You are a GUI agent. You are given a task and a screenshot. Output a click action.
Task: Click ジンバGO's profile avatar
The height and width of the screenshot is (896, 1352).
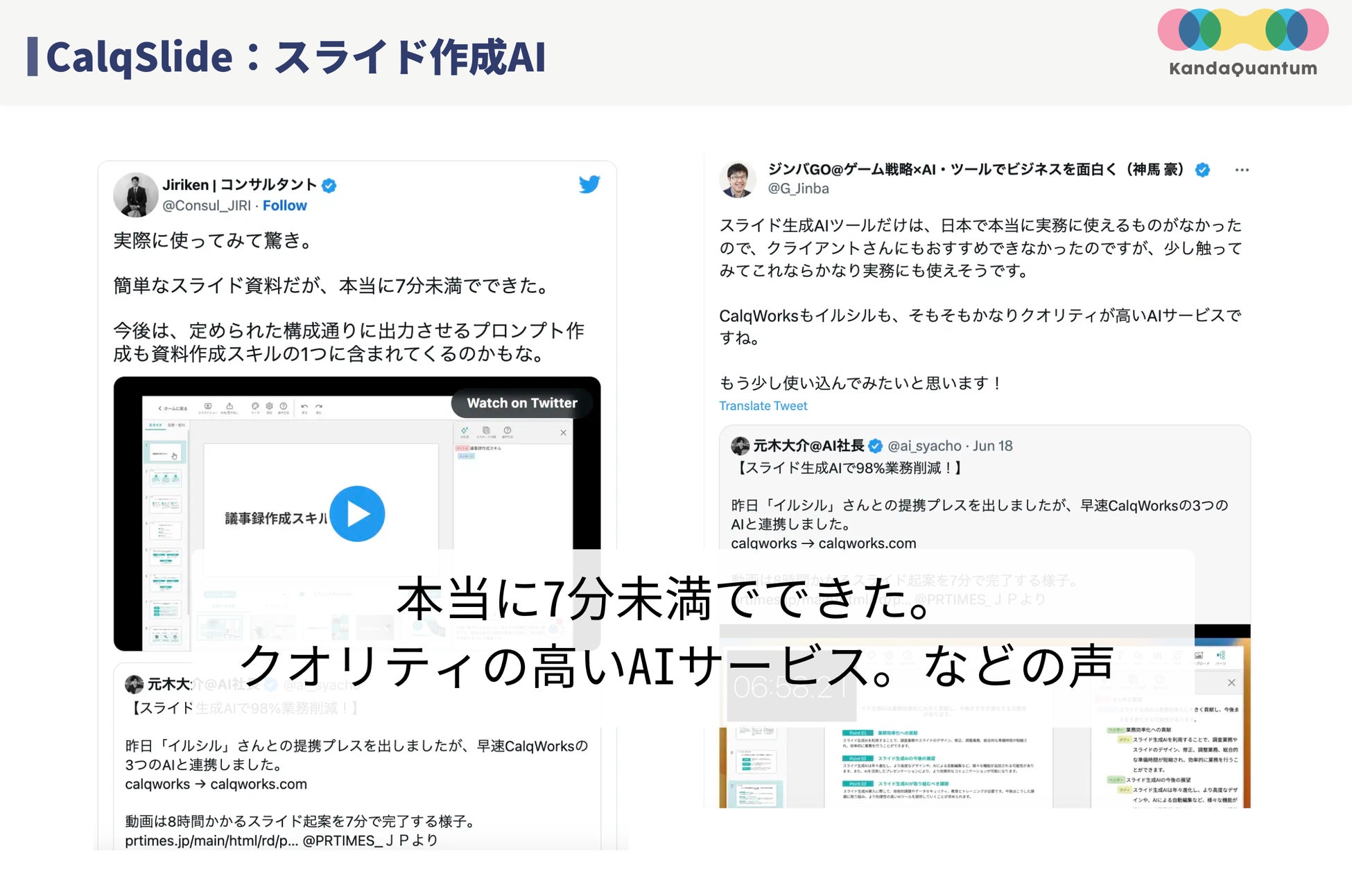pos(738,179)
